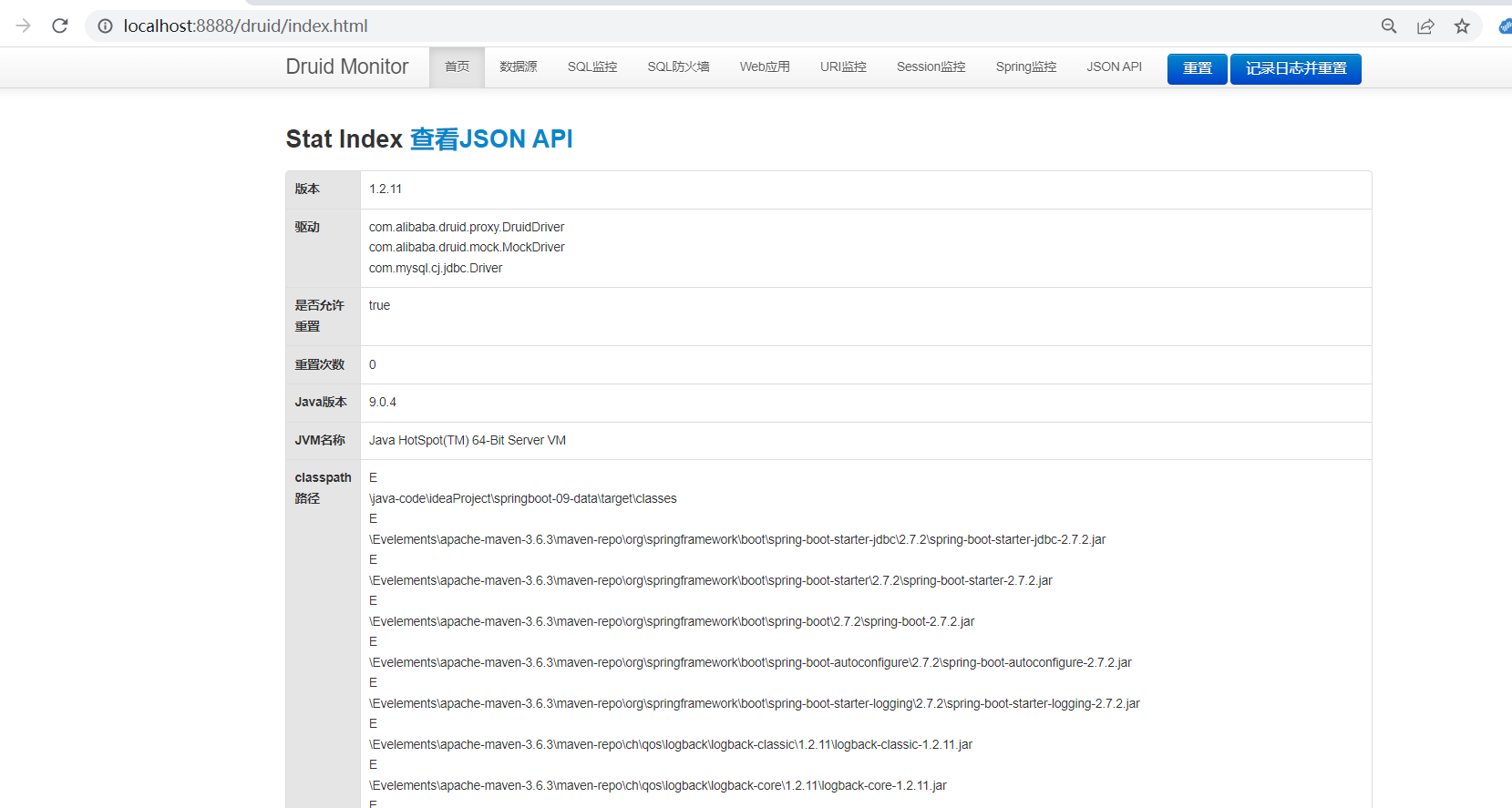This screenshot has width=1512, height=808.
Task: Open the Web应用 tab
Action: (765, 66)
